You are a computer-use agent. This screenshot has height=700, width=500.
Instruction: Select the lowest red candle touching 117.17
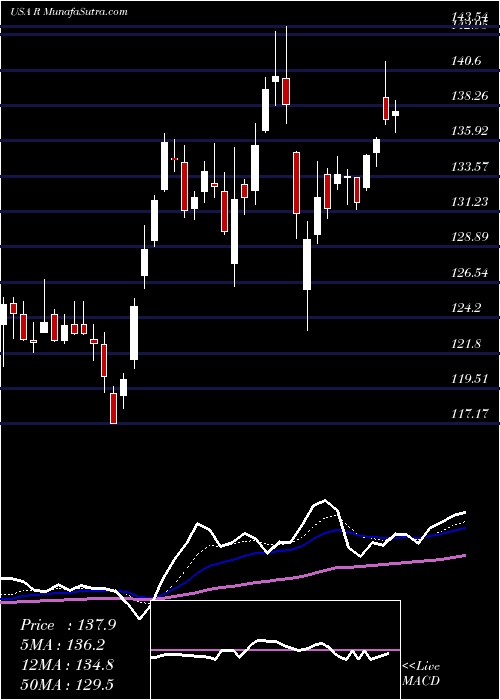click(x=114, y=408)
